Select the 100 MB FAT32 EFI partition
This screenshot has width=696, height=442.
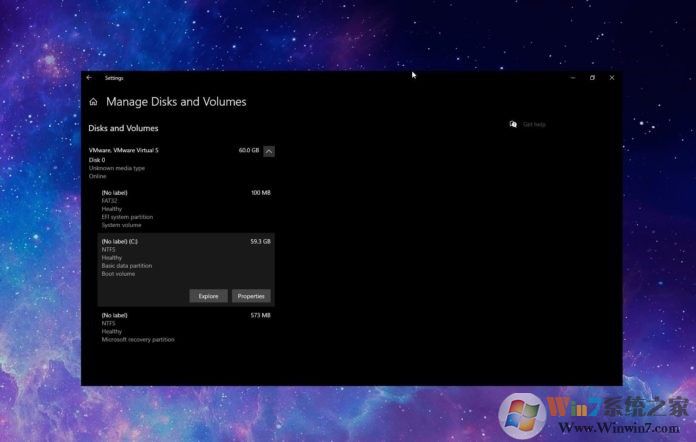tap(185, 208)
